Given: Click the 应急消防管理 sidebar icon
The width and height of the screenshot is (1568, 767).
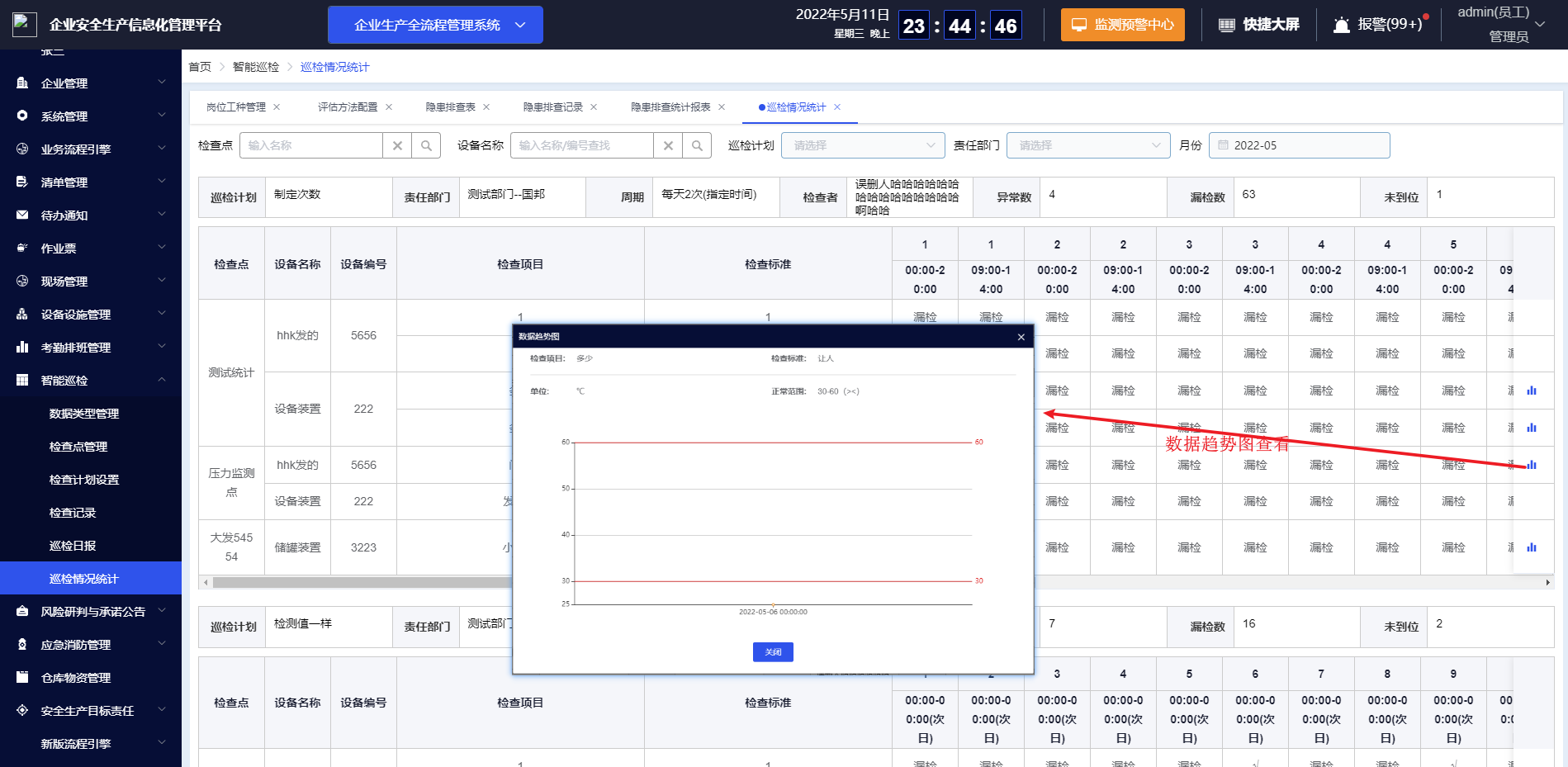Looking at the screenshot, I should click(22, 645).
